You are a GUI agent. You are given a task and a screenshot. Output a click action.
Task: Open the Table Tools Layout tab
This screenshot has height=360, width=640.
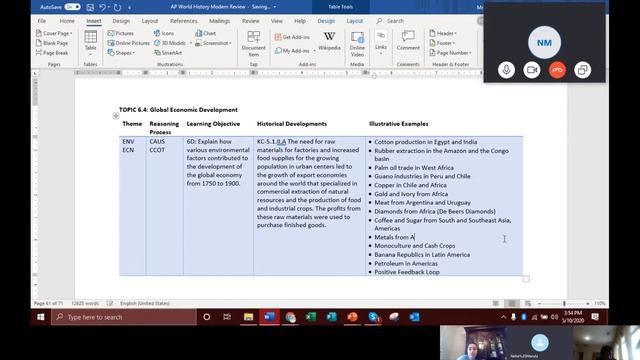click(x=355, y=21)
